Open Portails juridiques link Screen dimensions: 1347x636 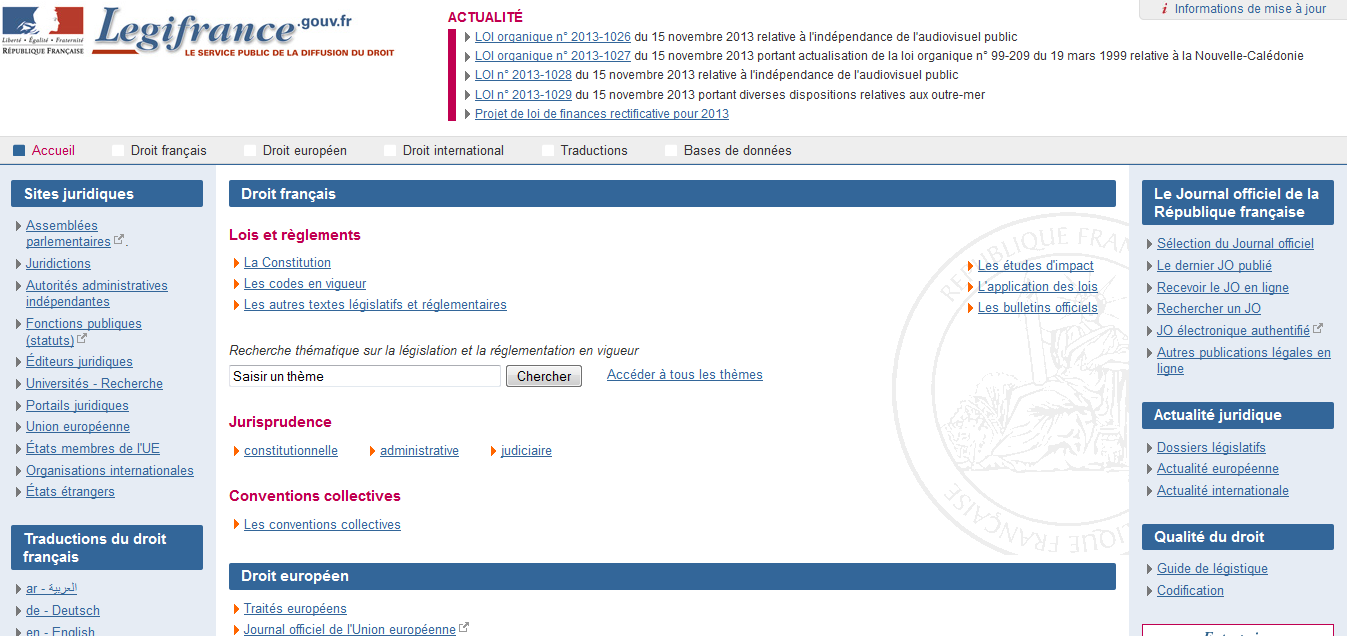[x=77, y=406]
